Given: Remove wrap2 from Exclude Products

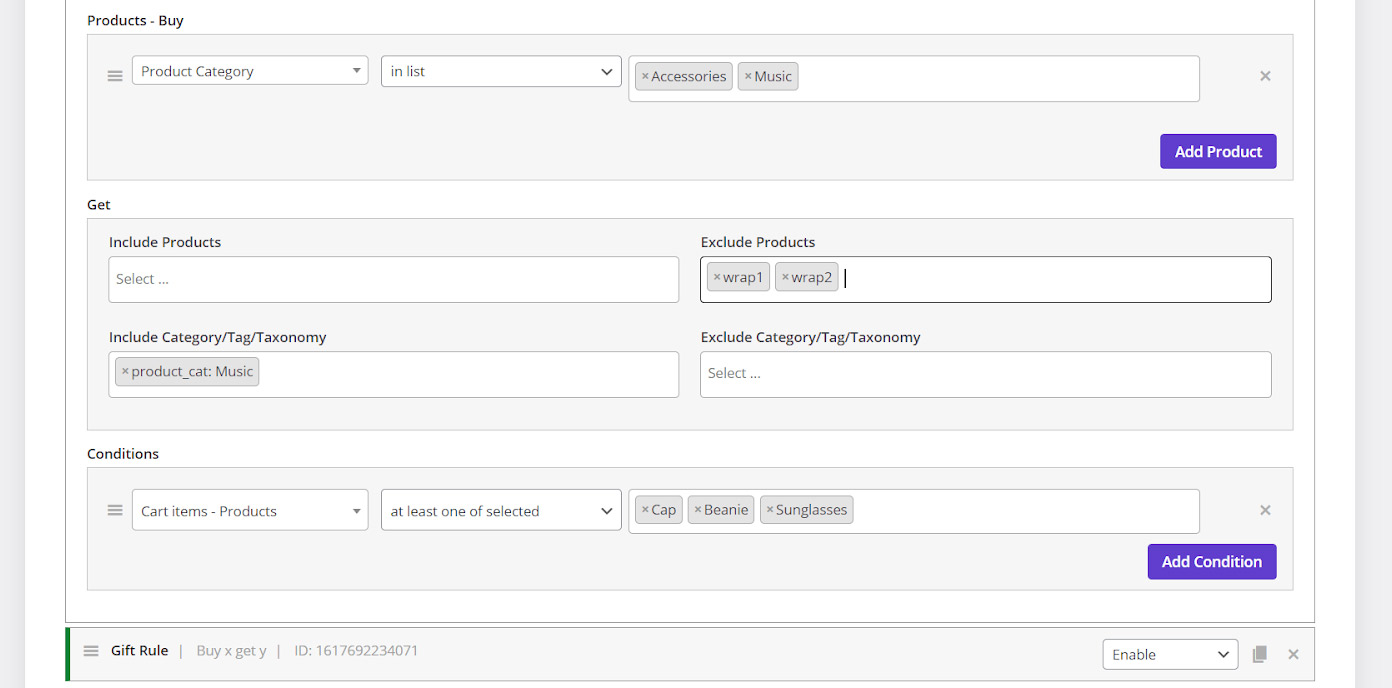Looking at the screenshot, I should click(785, 278).
